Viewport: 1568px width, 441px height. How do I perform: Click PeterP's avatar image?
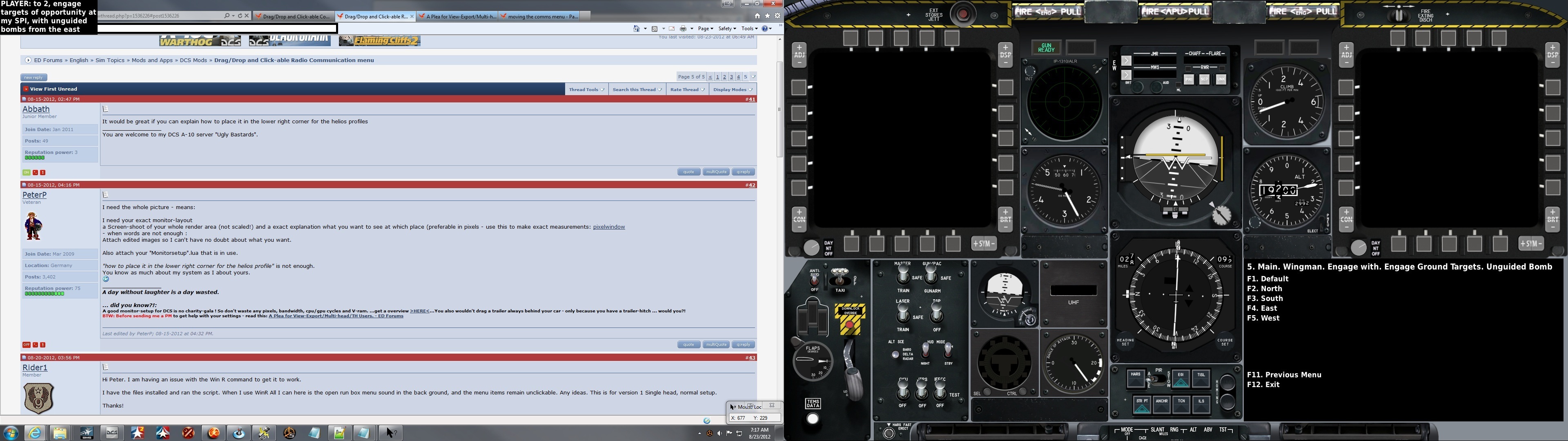point(33,226)
